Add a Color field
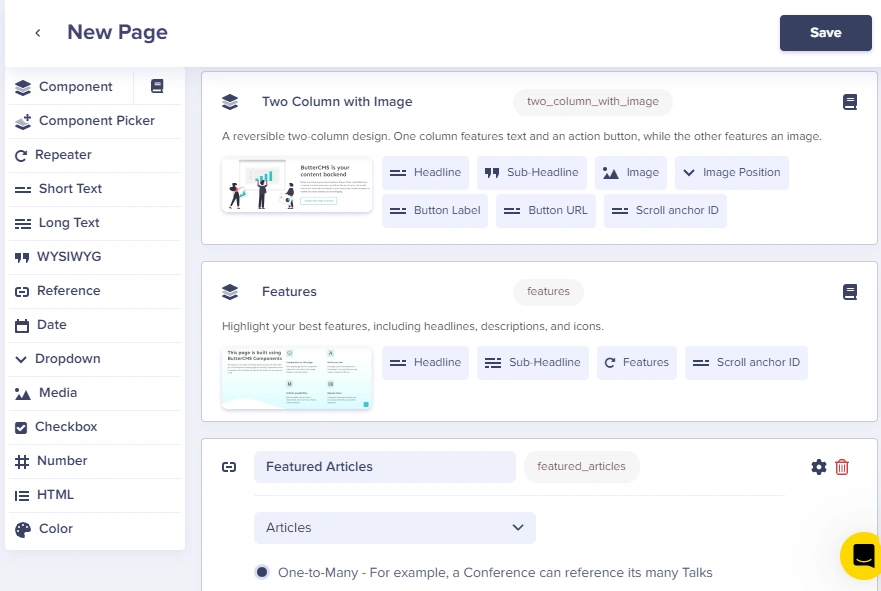The image size is (881, 591). coord(95,529)
